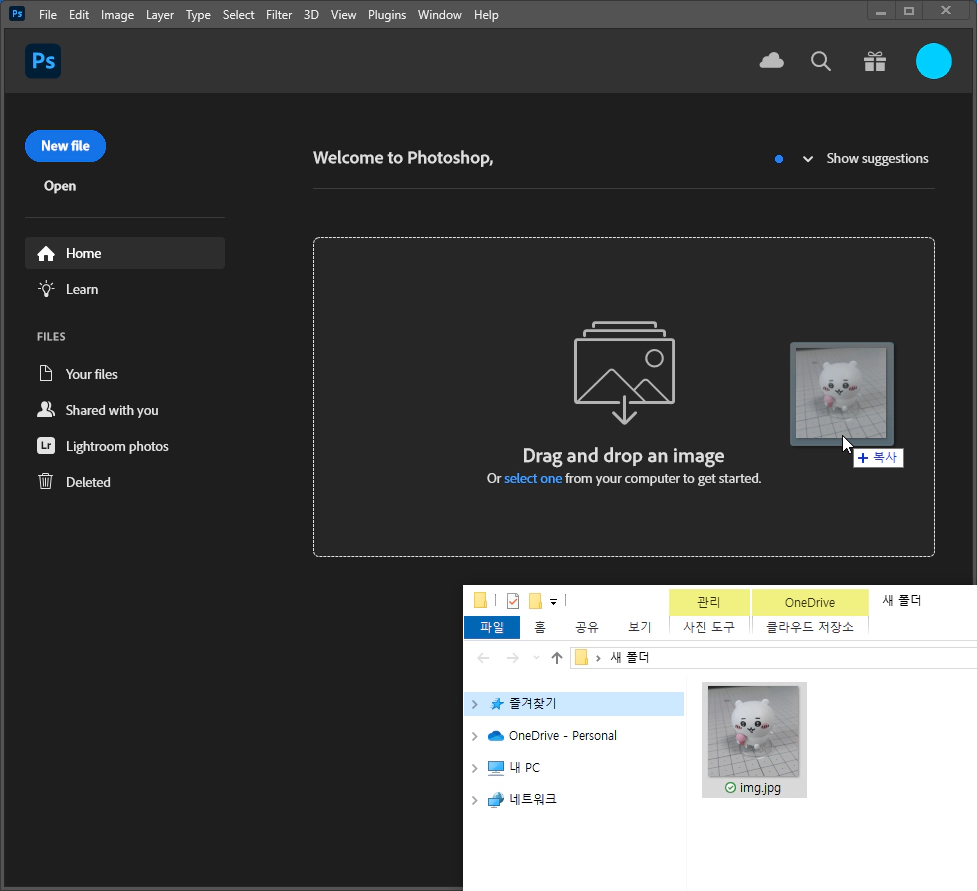Click the folder icon in Explorer title bar
This screenshot has height=891, width=977.
pyautogui.click(x=480, y=600)
